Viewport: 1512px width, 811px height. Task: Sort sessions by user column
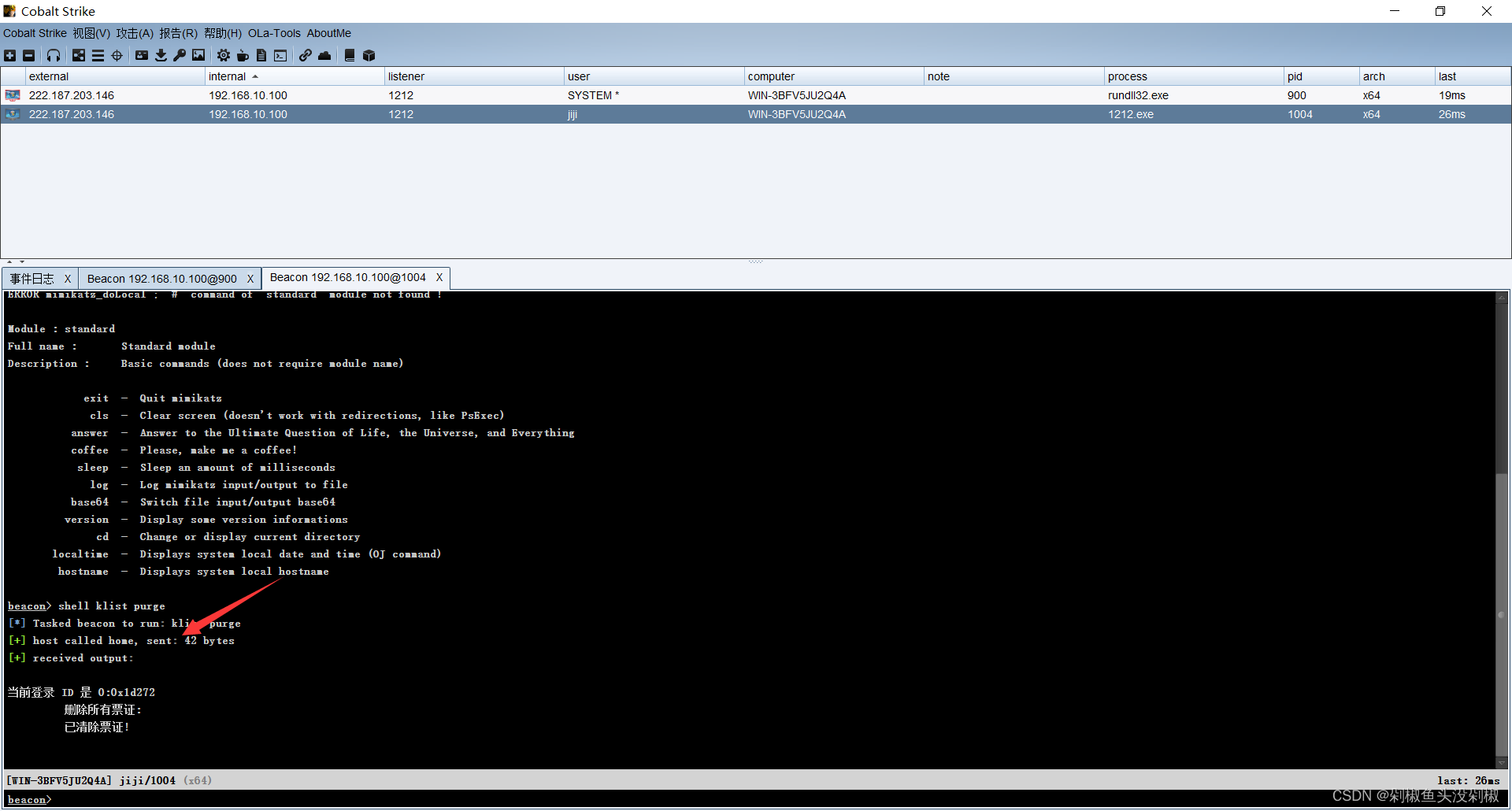point(654,76)
